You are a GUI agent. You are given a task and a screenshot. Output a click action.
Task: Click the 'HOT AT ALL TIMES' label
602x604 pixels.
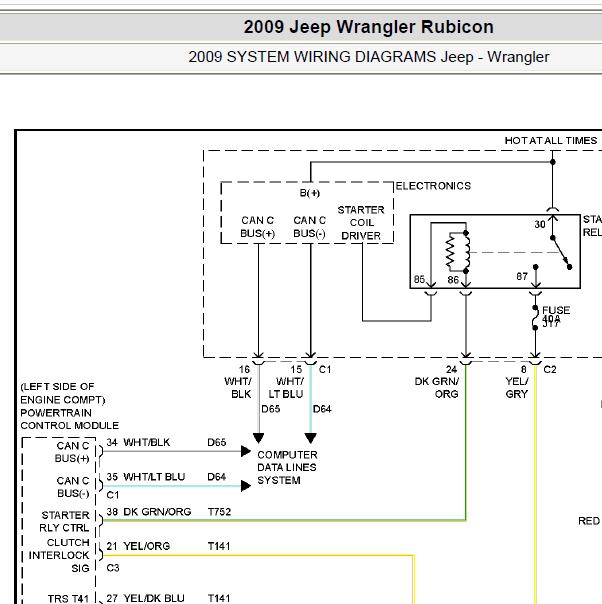pos(551,141)
